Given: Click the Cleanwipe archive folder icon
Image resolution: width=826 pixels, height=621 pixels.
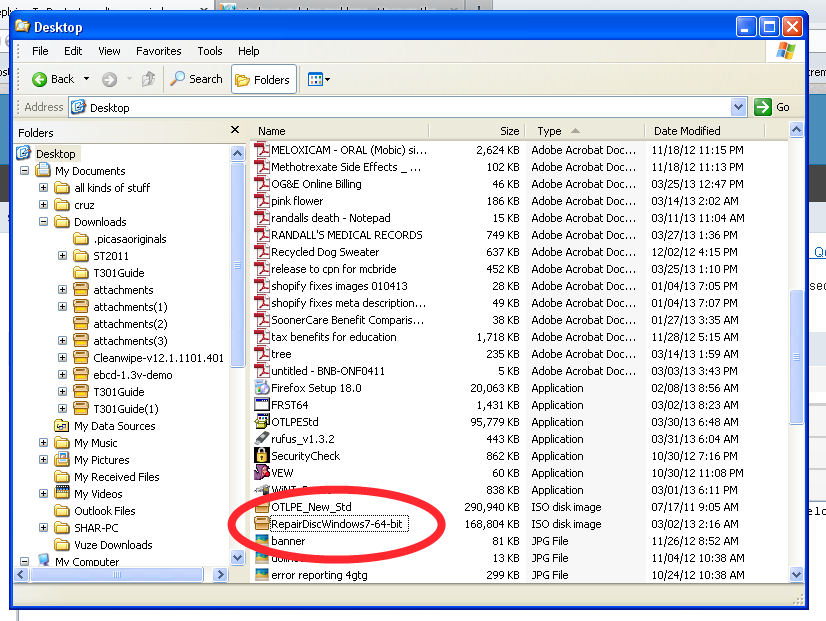Looking at the screenshot, I should point(81,358).
